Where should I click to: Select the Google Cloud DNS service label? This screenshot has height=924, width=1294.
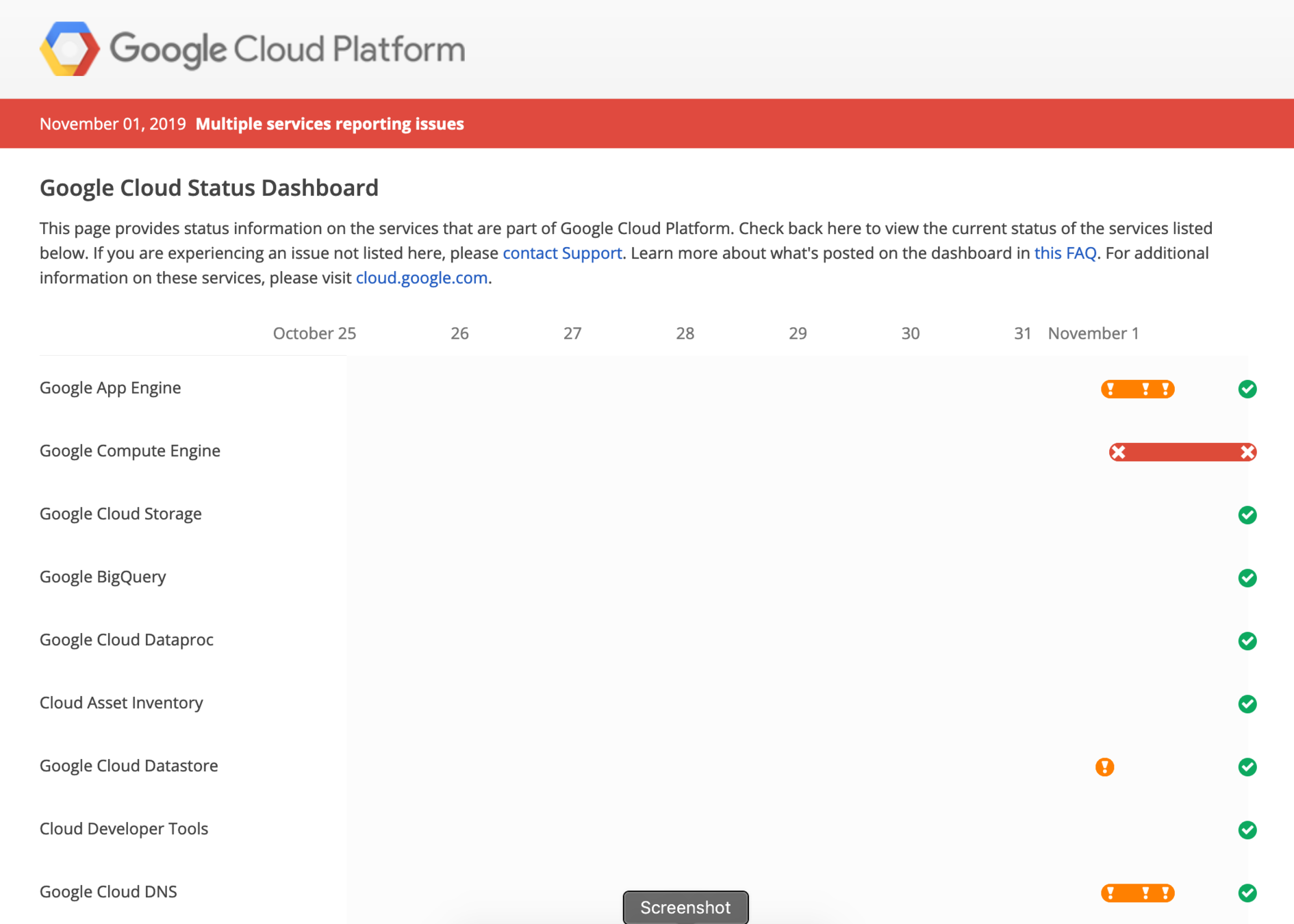tap(108, 892)
